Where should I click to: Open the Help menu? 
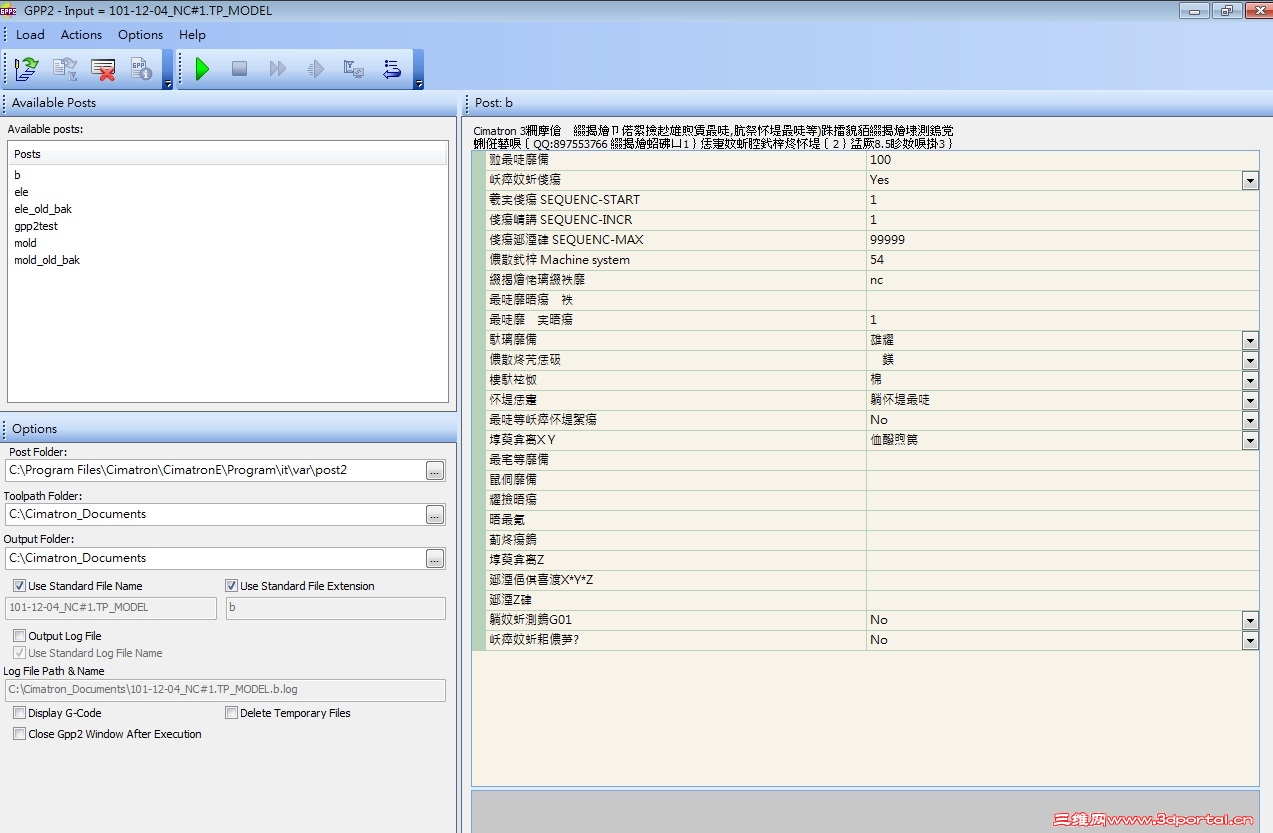192,34
